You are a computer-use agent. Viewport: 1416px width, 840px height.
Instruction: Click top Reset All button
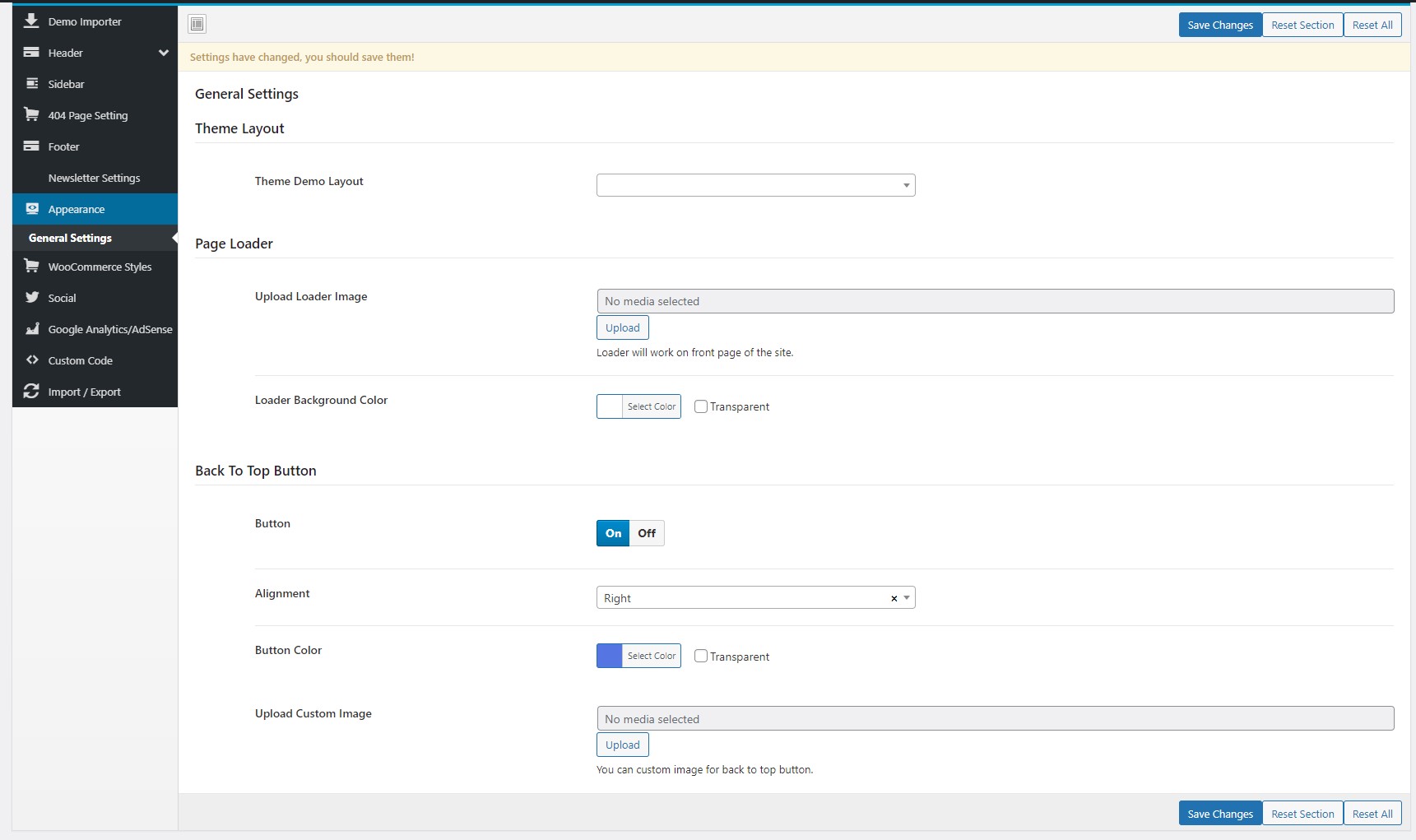point(1372,25)
